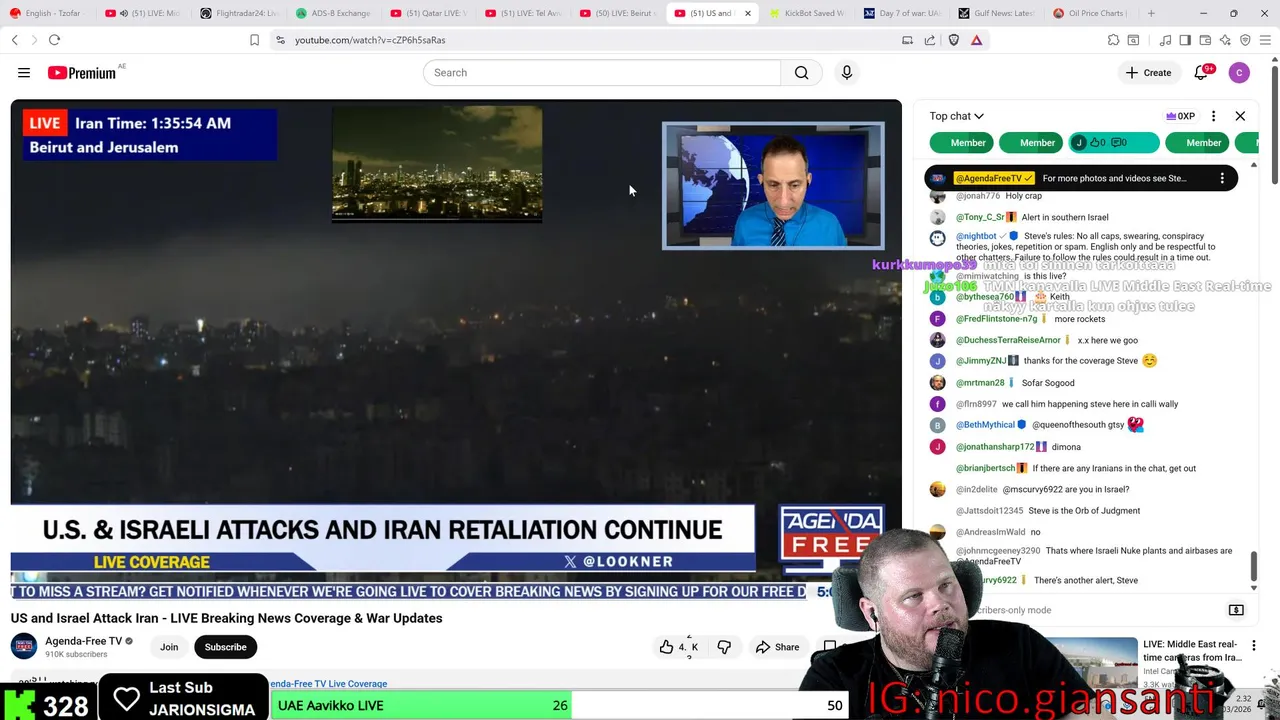Switch to Gulf News tab
This screenshot has height=720, width=1280.
997,14
